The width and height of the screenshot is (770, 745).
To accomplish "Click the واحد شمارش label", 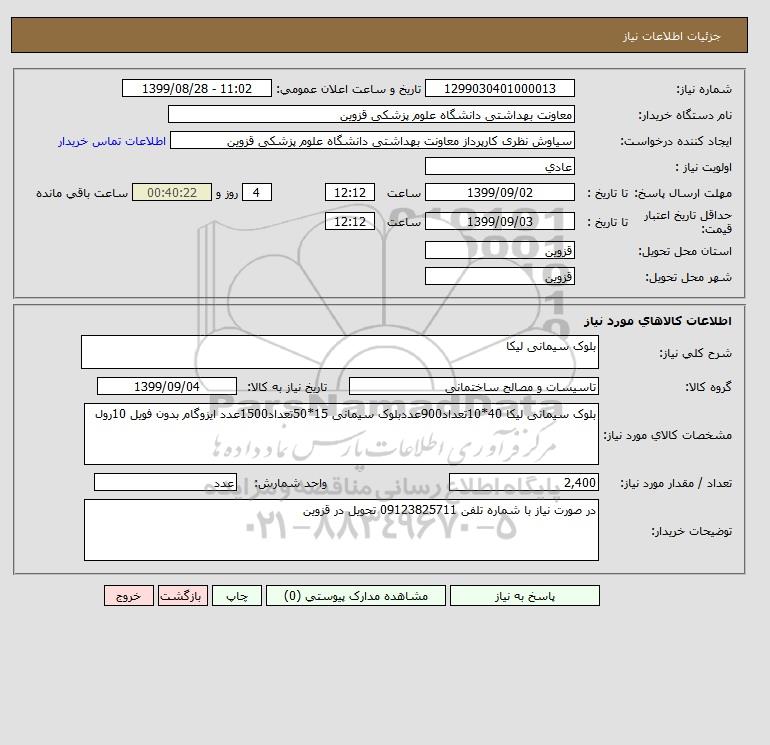I will pos(290,483).
